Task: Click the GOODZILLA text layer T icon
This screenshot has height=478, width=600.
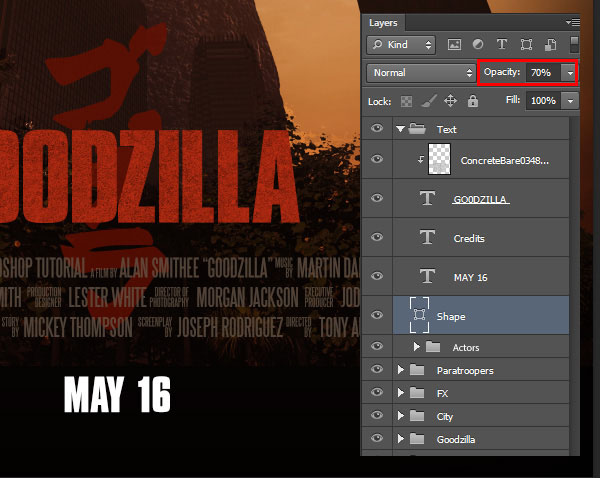Action: click(427, 198)
